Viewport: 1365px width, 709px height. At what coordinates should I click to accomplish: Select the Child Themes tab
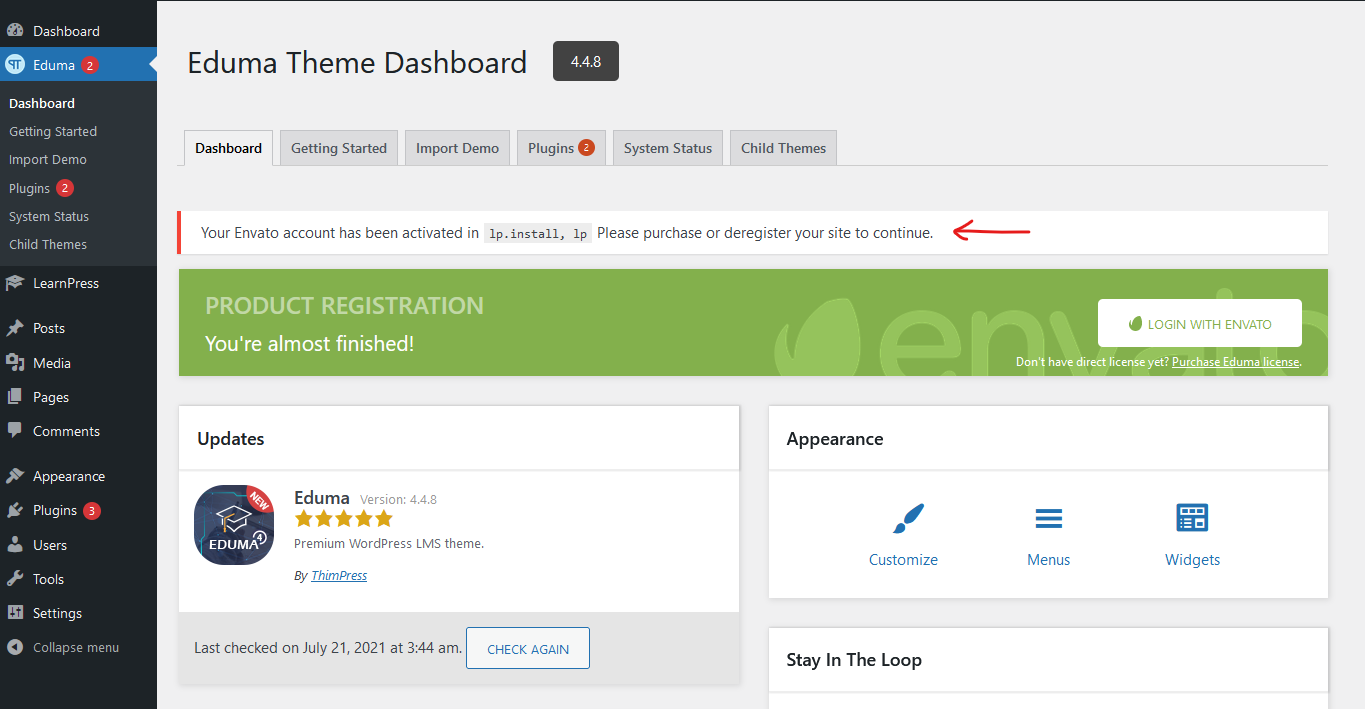coord(783,148)
